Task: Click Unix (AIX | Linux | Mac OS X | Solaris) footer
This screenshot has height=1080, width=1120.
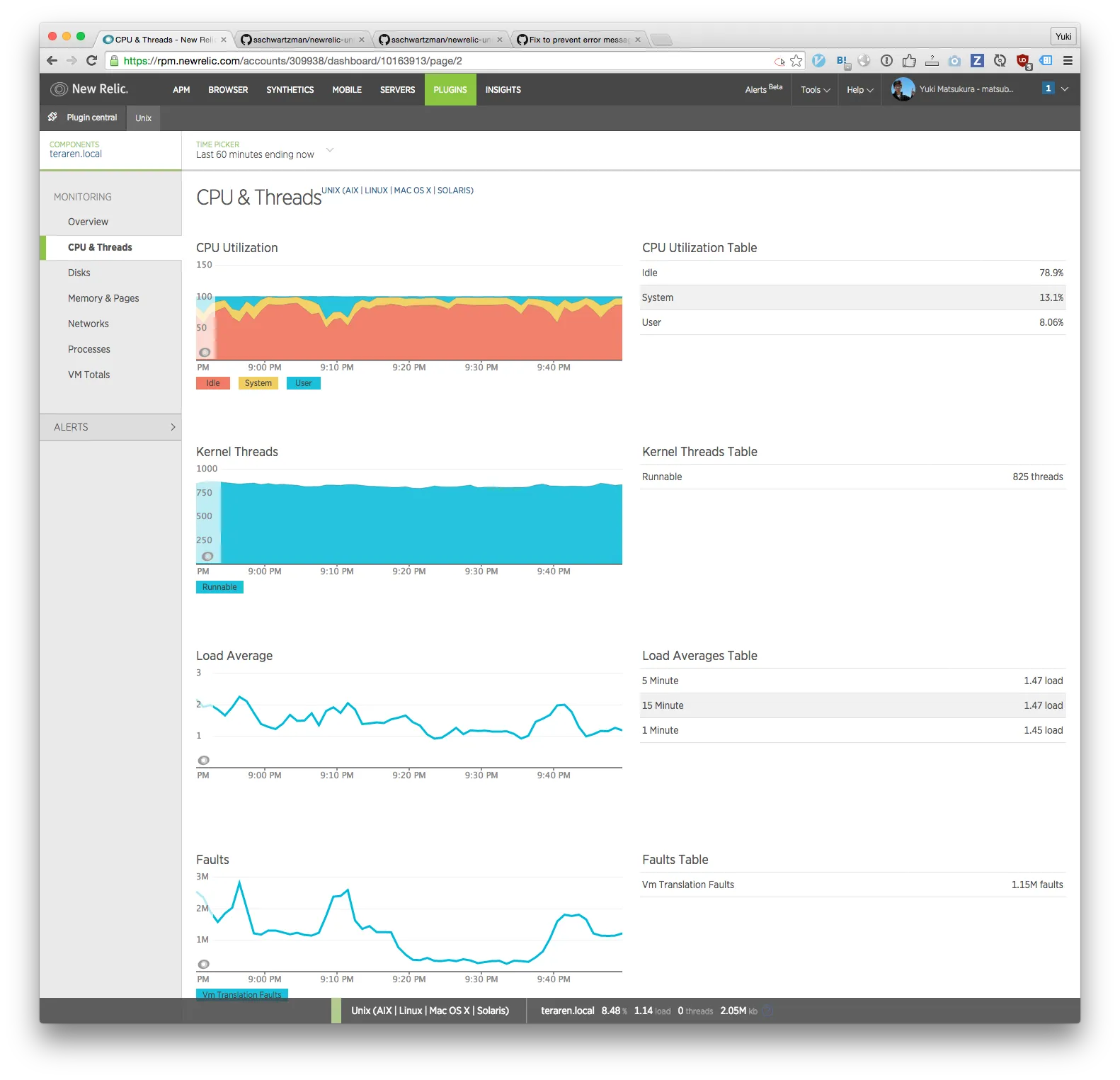Action: tap(430, 1011)
